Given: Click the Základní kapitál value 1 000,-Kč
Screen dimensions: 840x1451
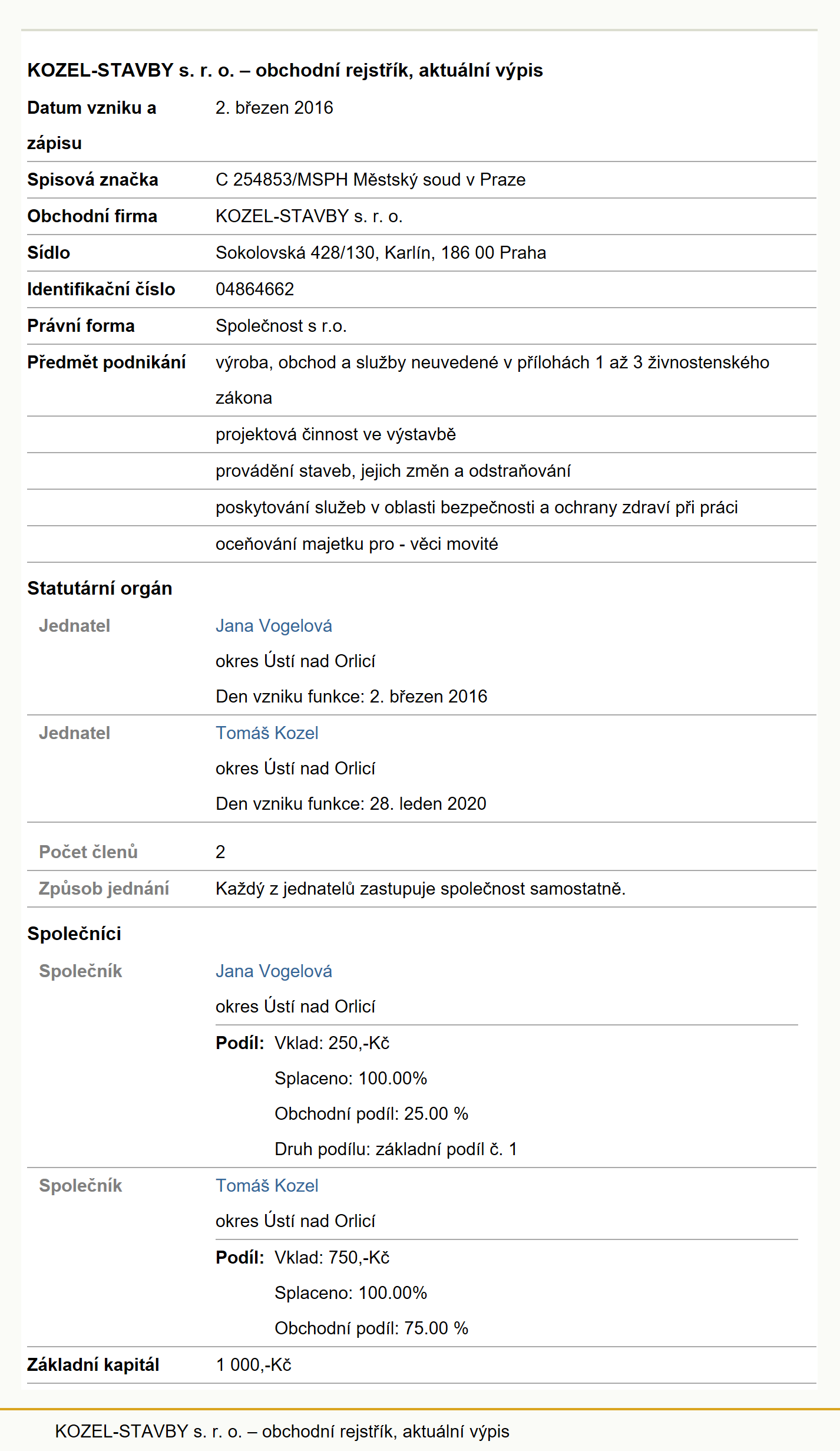Looking at the screenshot, I should tap(253, 1364).
